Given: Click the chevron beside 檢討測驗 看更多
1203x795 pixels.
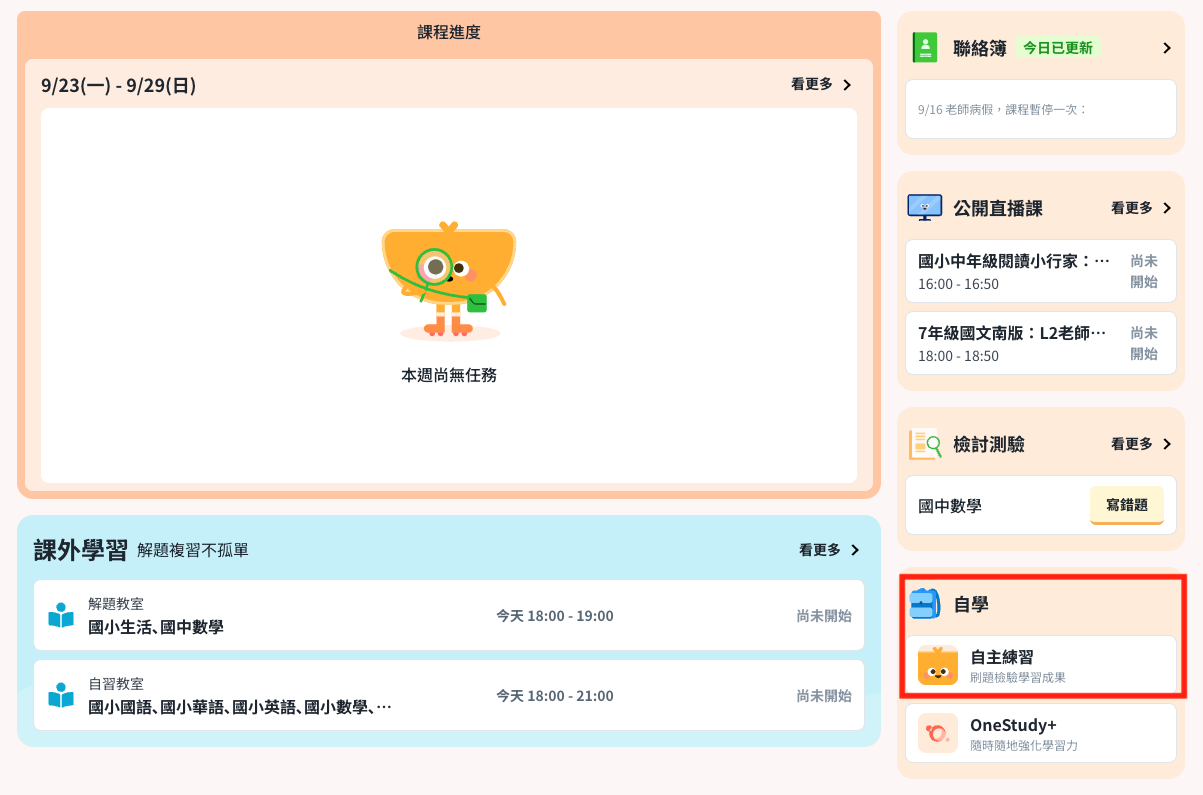Looking at the screenshot, I should pyautogui.click(x=1166, y=444).
